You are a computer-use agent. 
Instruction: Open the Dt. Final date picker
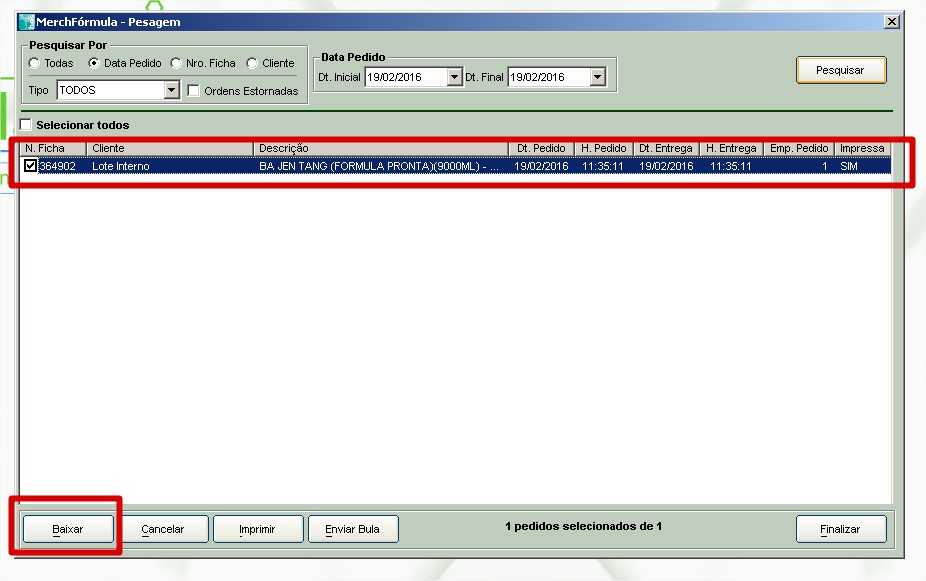click(x=597, y=77)
